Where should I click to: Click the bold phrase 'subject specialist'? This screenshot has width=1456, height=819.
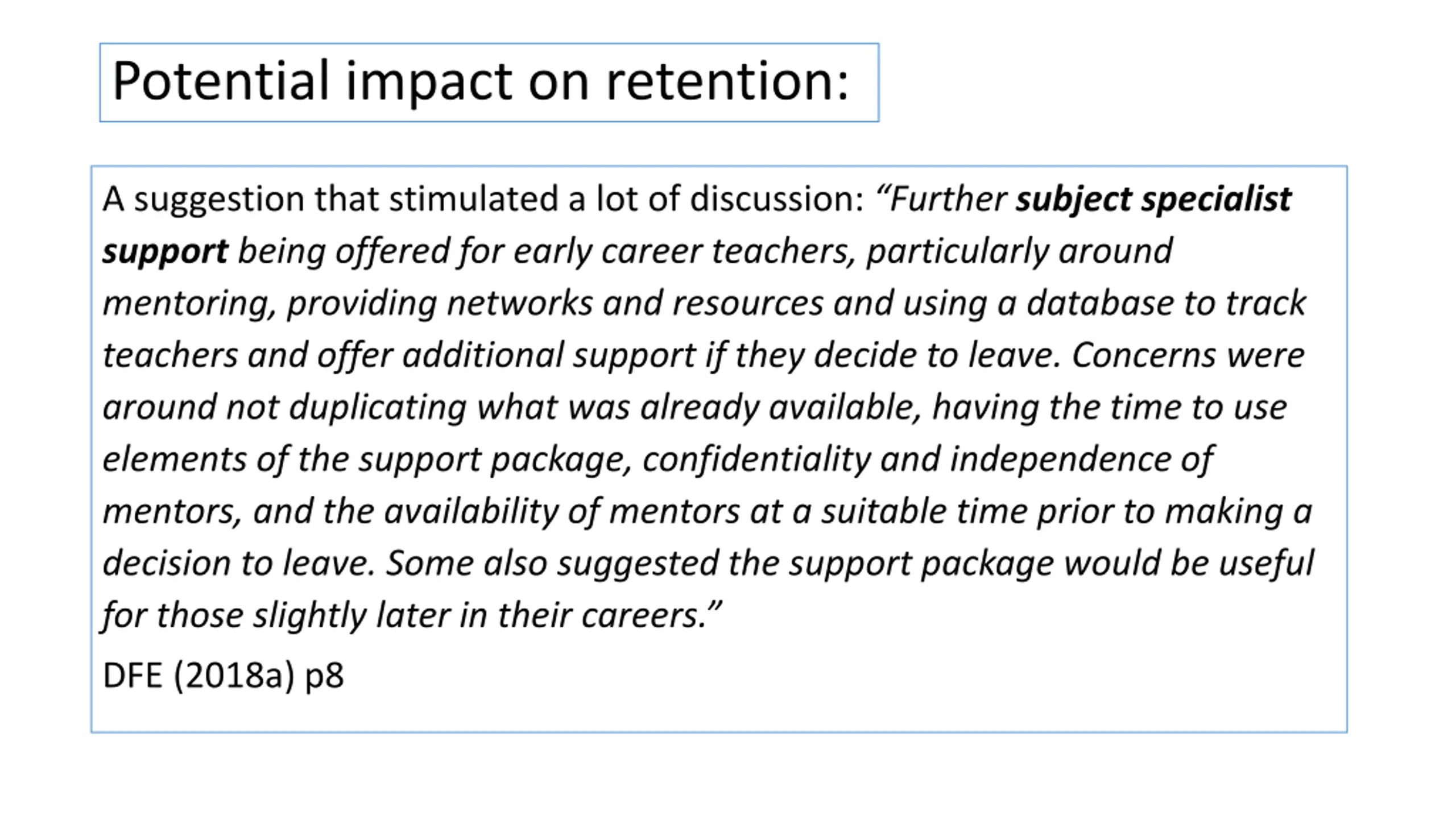click(x=1153, y=200)
